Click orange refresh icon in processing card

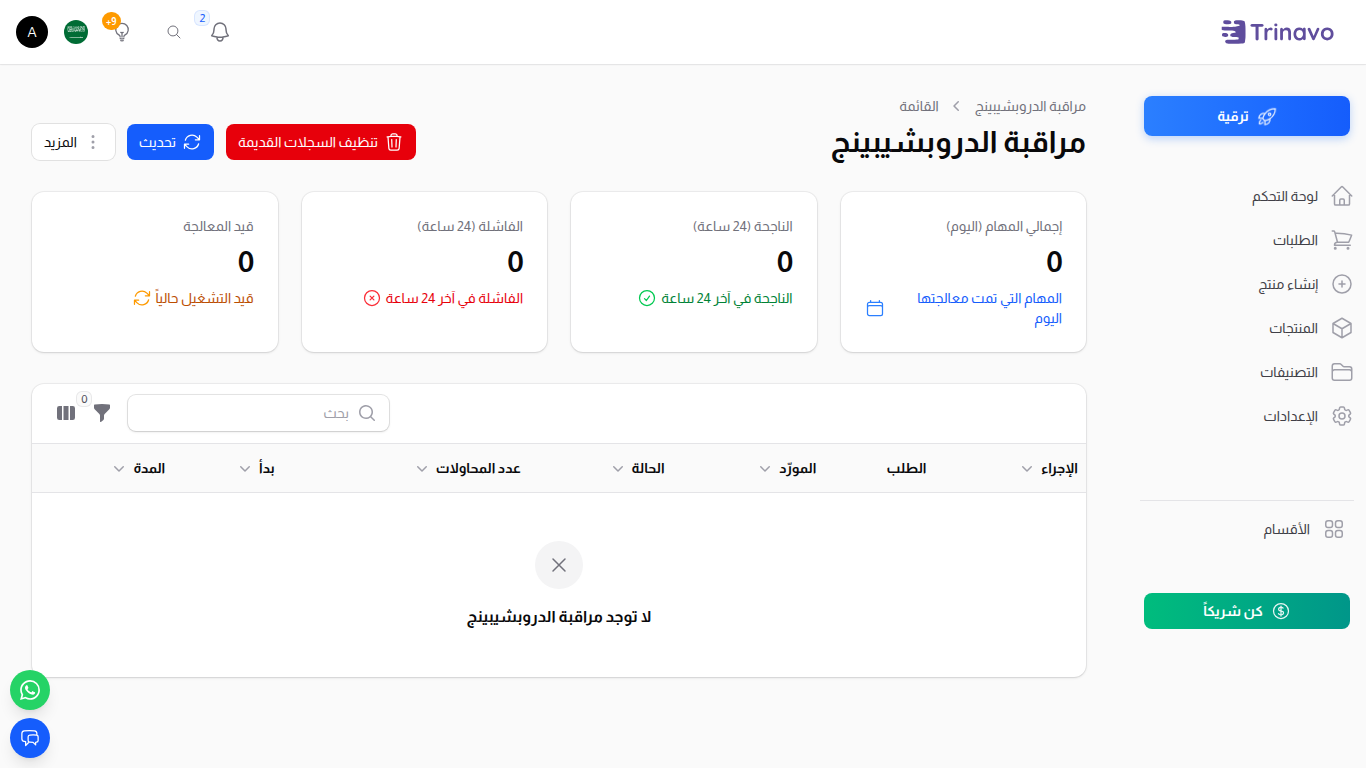click(142, 298)
